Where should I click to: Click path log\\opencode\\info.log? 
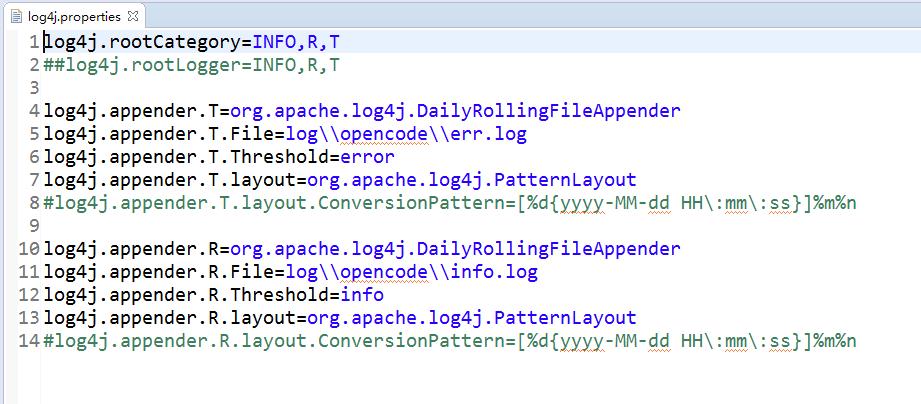(x=411, y=272)
